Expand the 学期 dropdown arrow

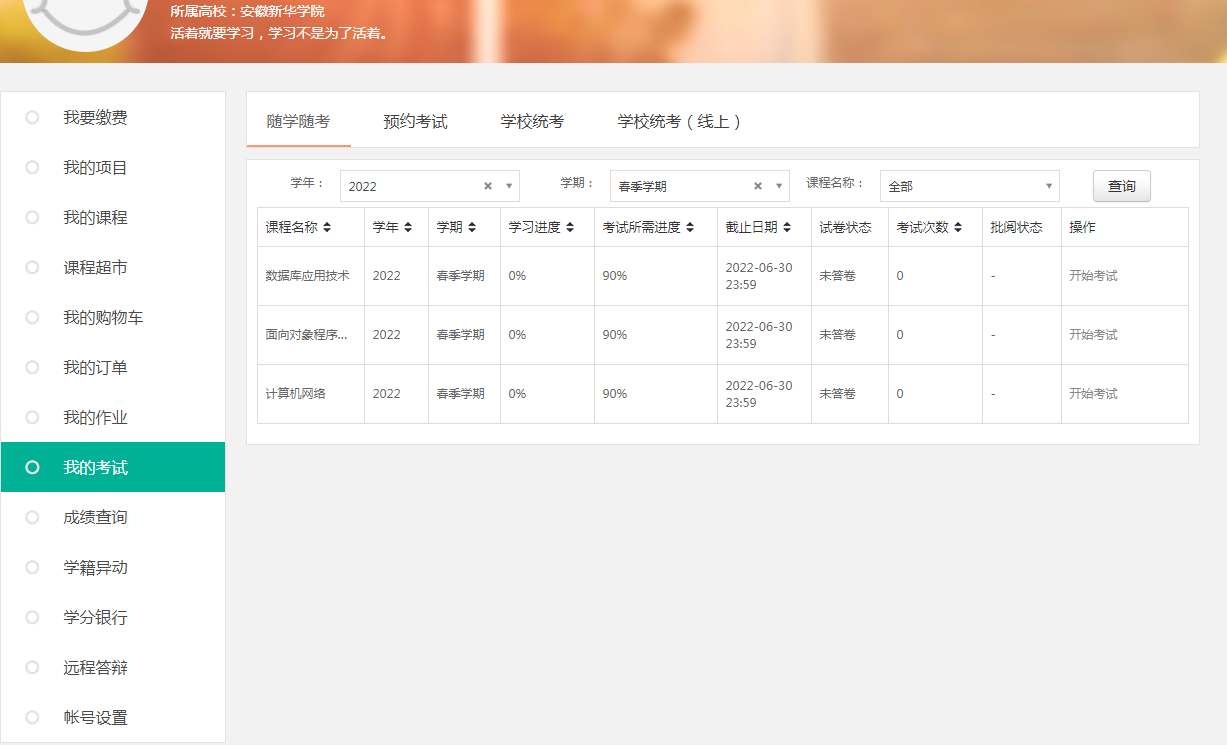(x=779, y=186)
